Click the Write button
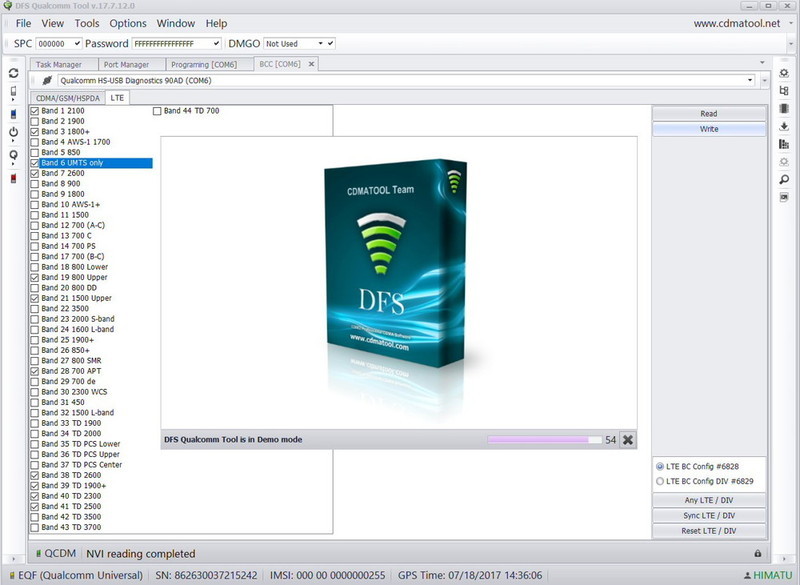 709,129
